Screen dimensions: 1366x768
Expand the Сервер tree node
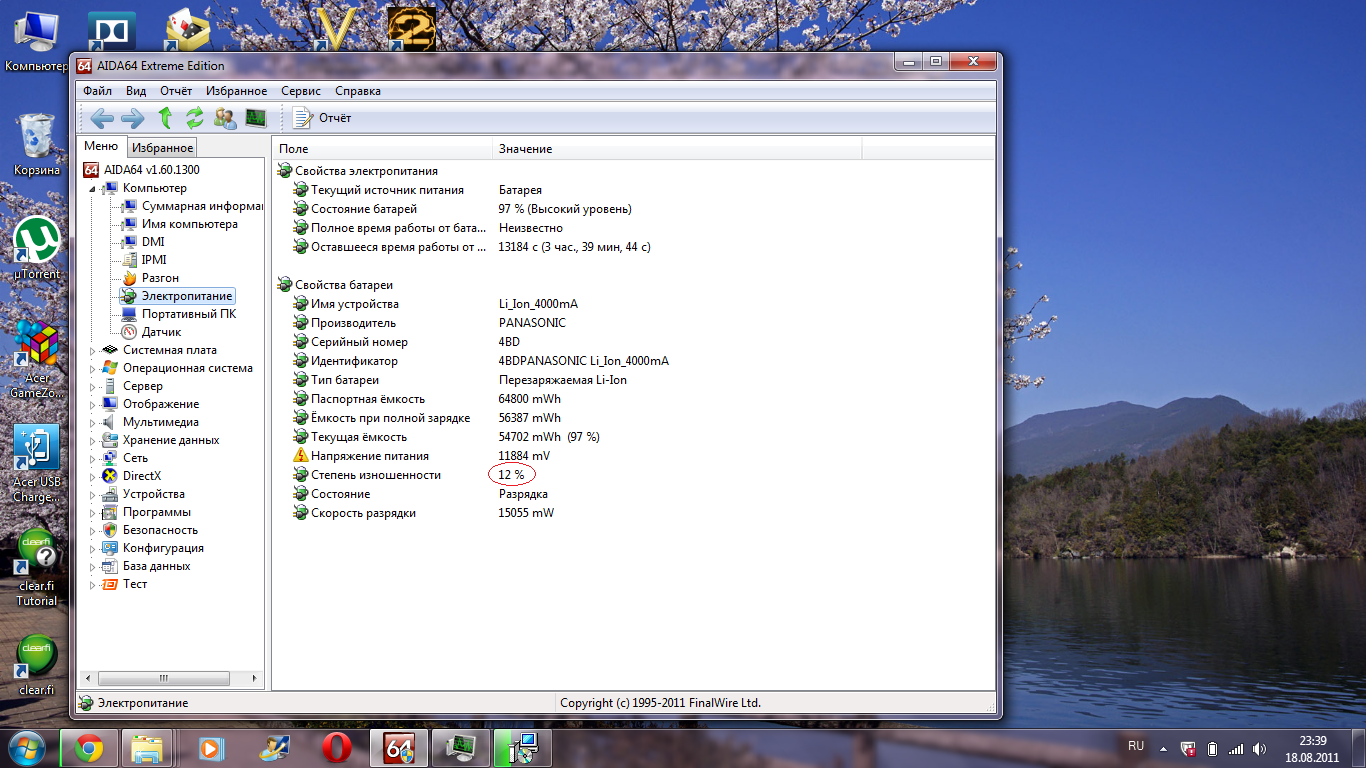[x=93, y=387]
